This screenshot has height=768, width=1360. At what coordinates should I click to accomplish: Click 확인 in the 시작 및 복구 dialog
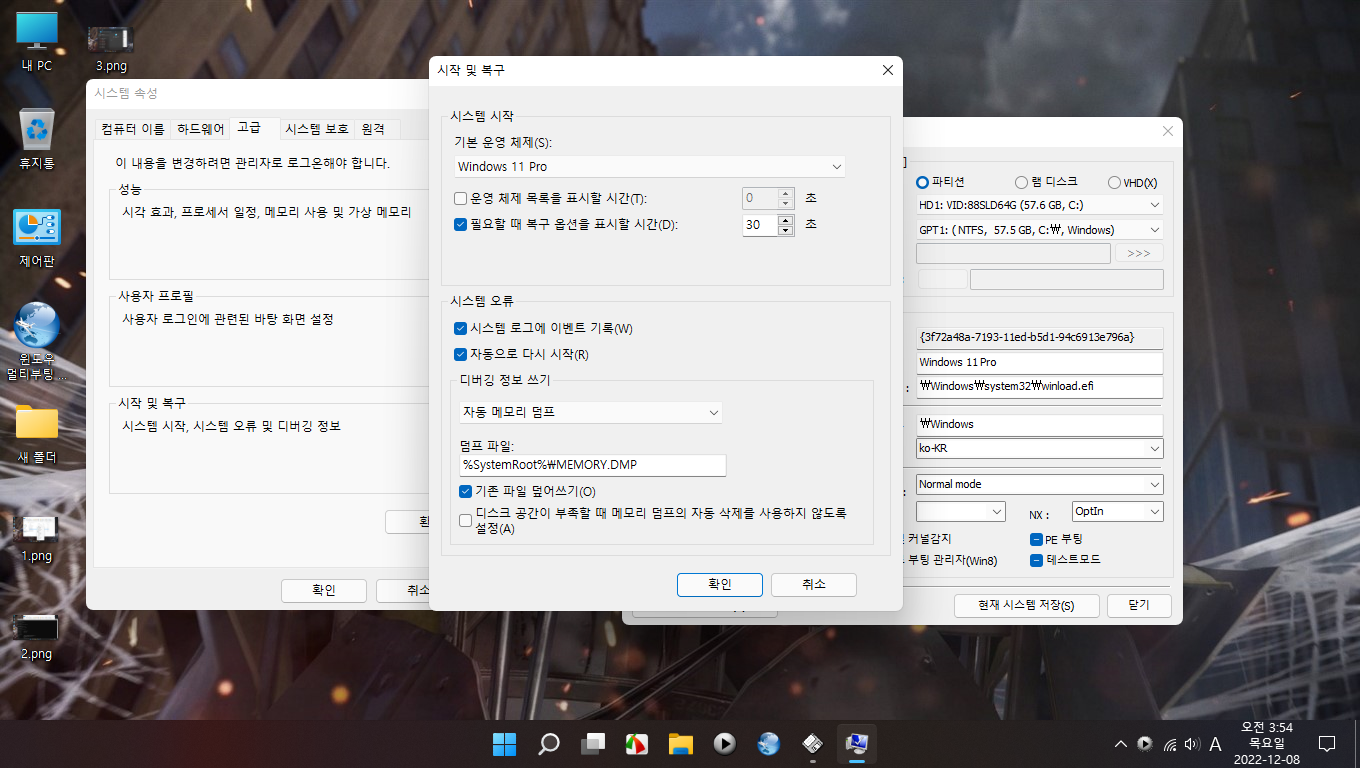pyautogui.click(x=720, y=585)
